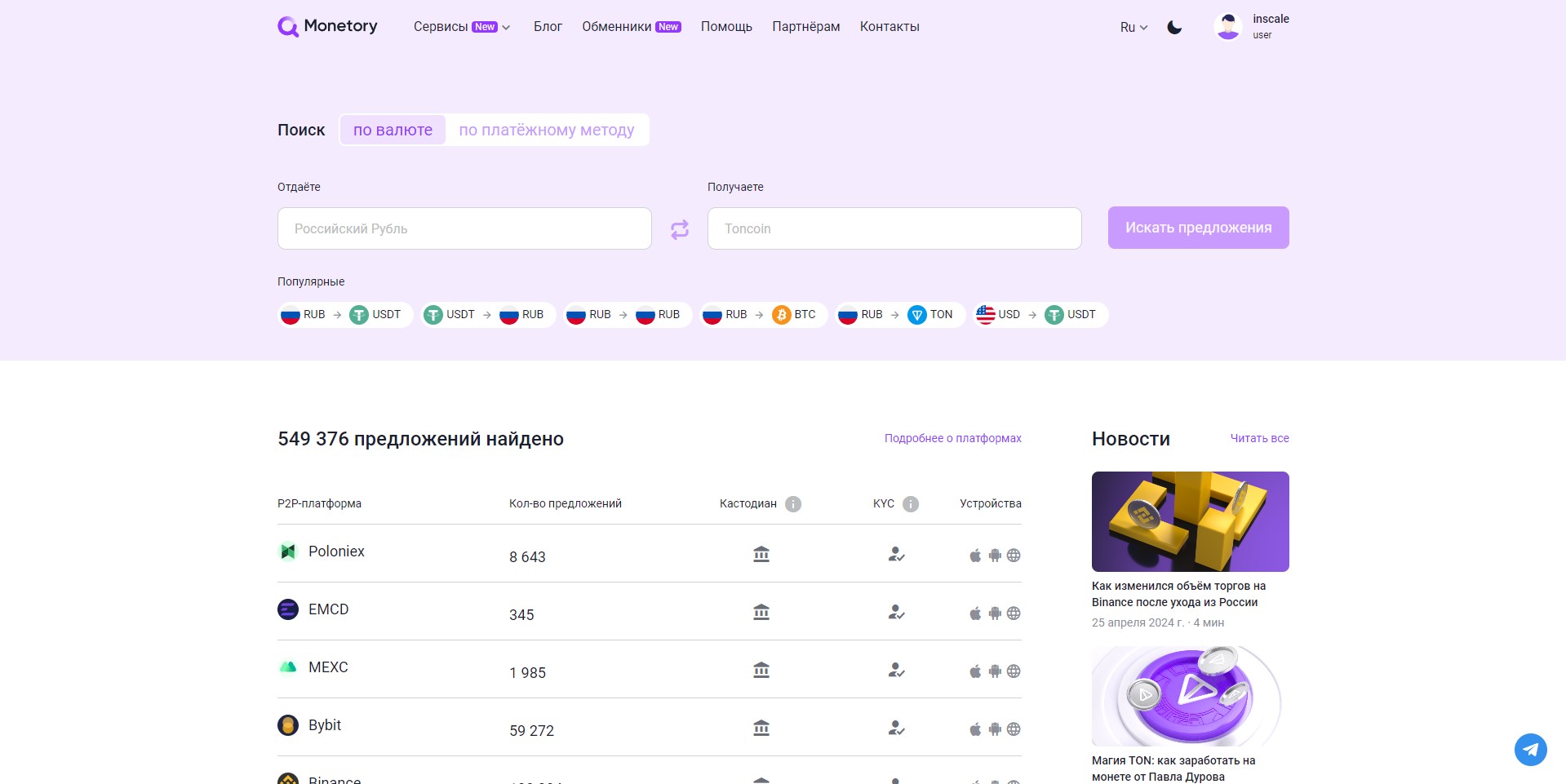The width and height of the screenshot is (1566, 784).
Task: Select the 'по валюте' search tab
Action: point(393,130)
